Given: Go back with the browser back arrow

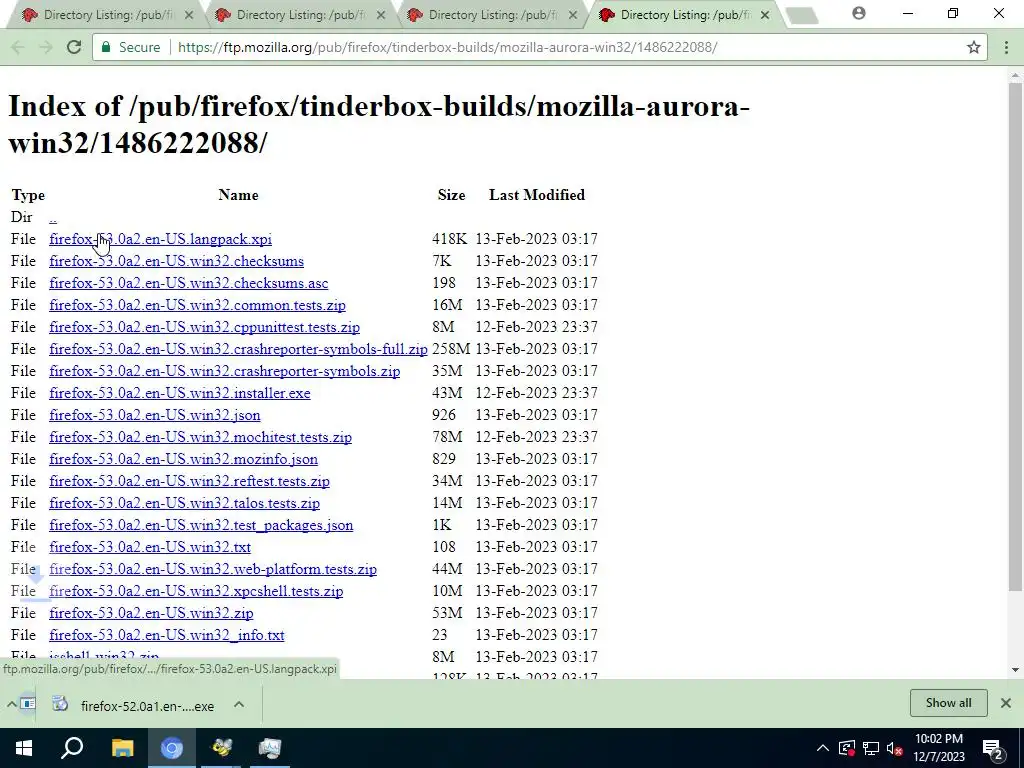Looking at the screenshot, I should 18,47.
